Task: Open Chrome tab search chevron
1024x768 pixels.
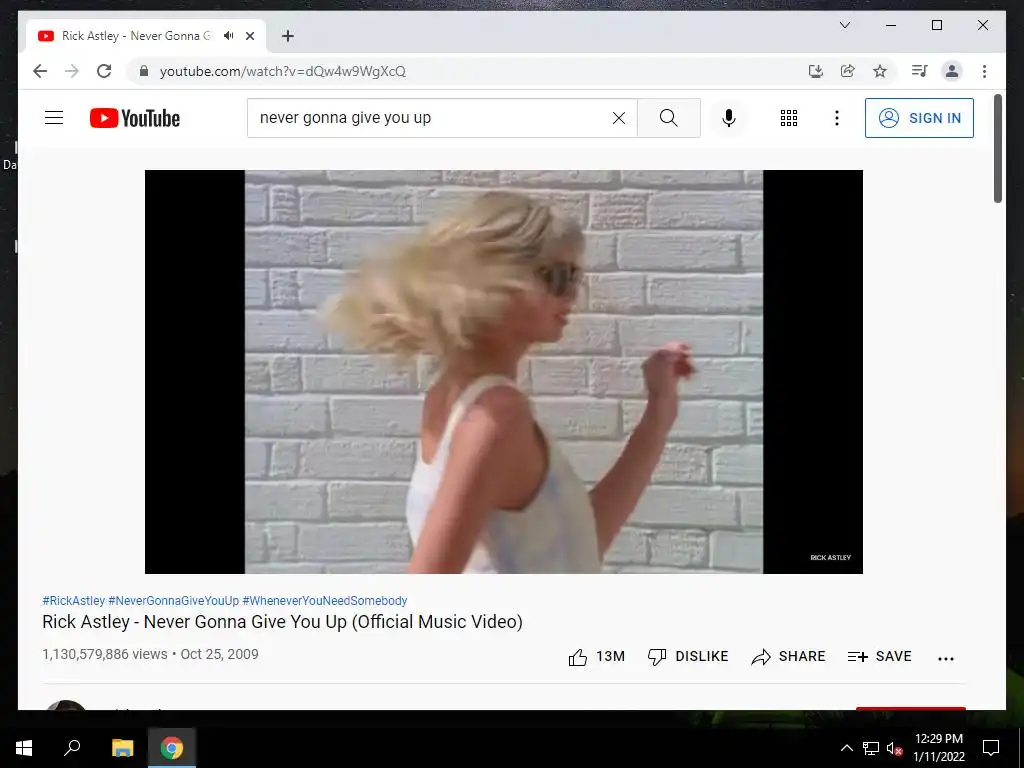Action: (844, 25)
